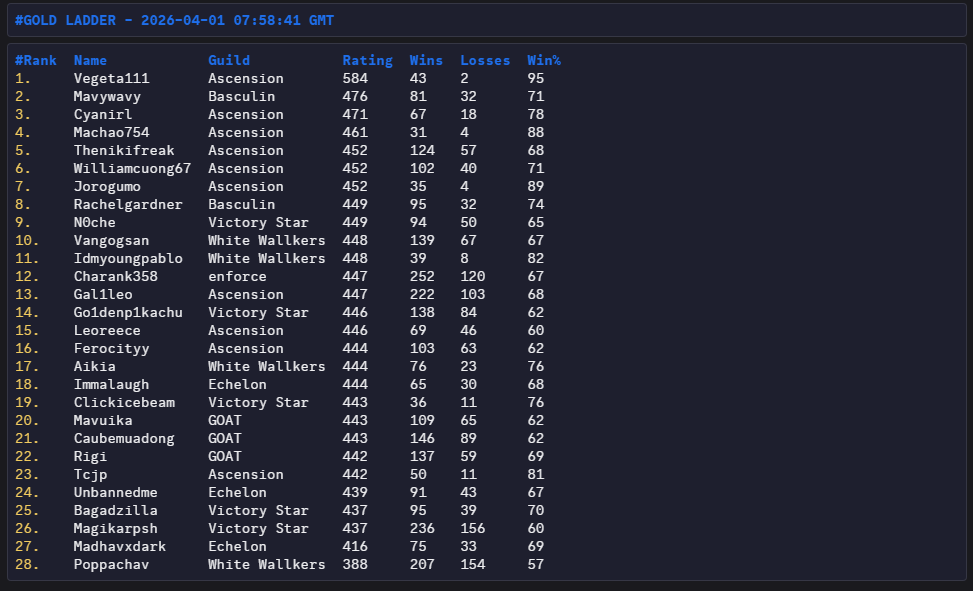
Task: Click the #Rank column header
Action: pyautogui.click(x=35, y=60)
